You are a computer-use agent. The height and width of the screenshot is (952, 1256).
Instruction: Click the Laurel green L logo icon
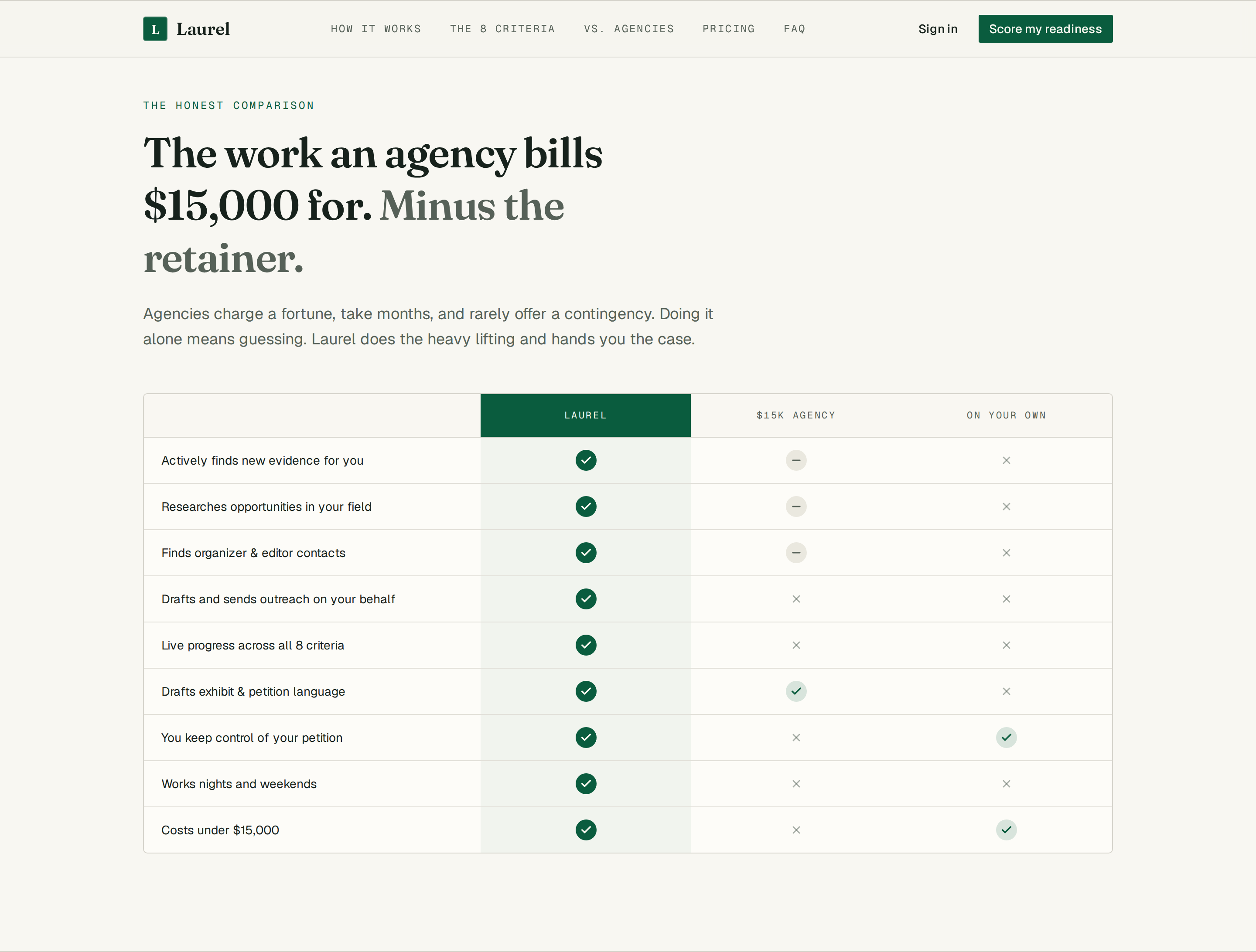point(155,29)
